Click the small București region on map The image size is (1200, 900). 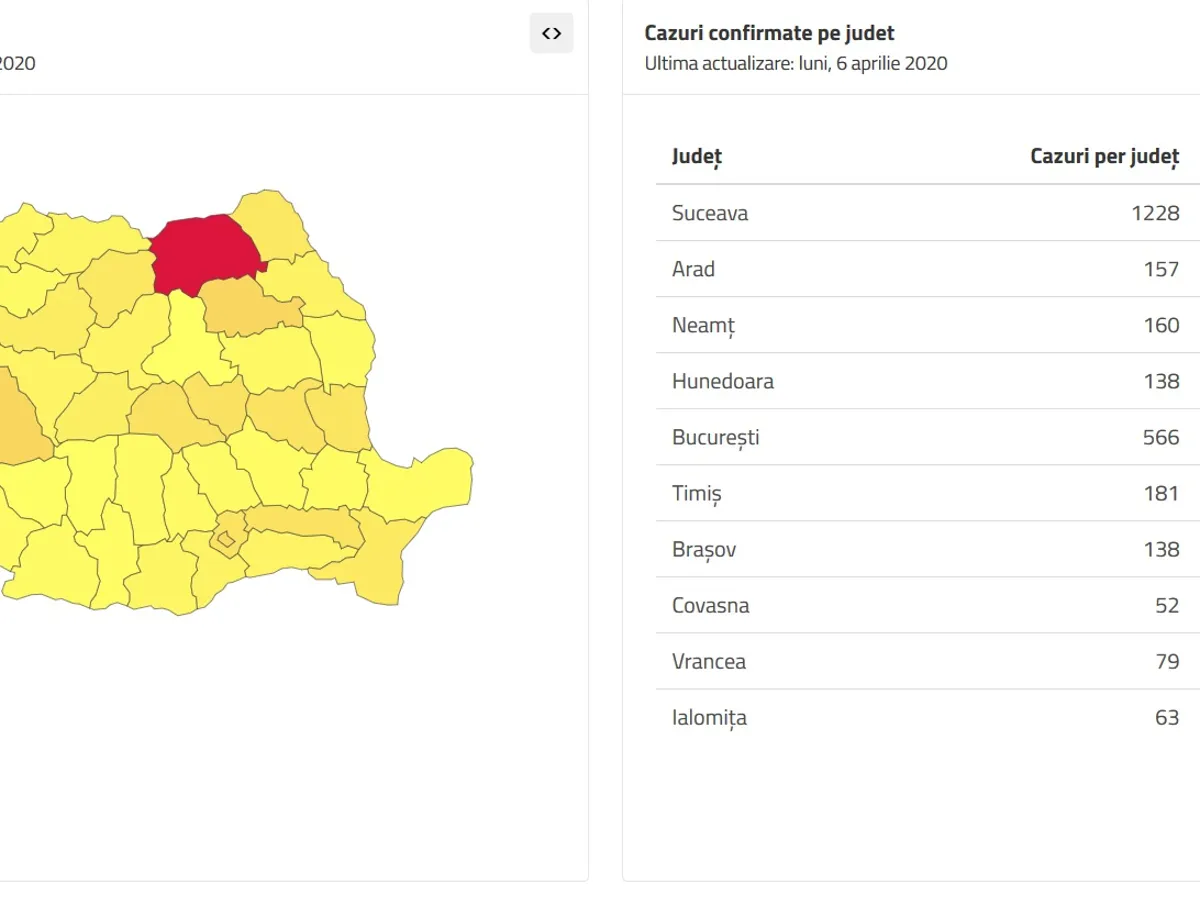227,540
